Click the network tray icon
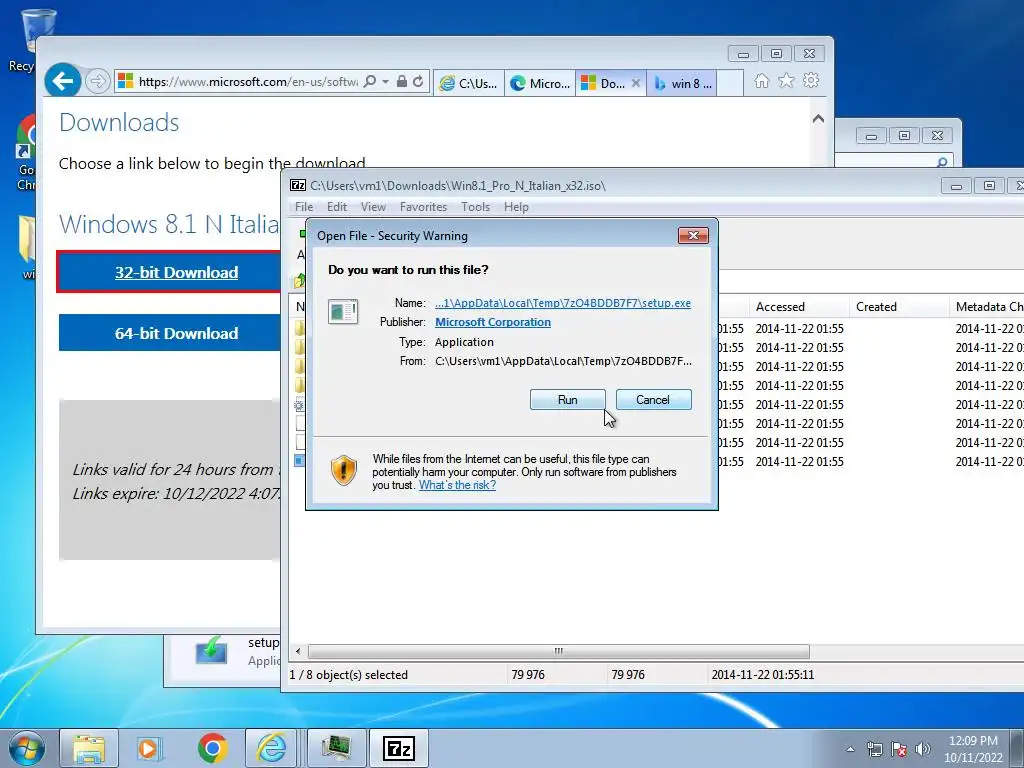The width and height of the screenshot is (1024, 768). (x=874, y=749)
